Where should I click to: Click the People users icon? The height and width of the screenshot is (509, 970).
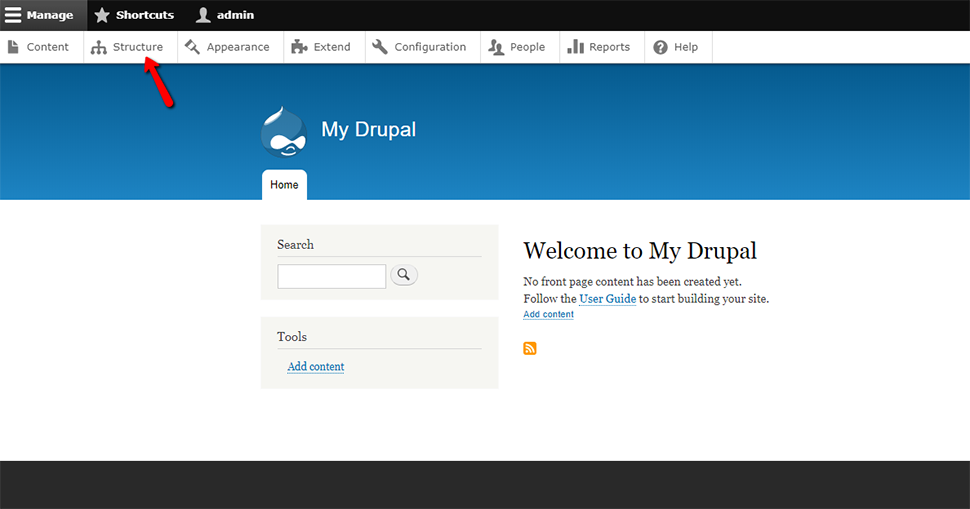coord(496,48)
